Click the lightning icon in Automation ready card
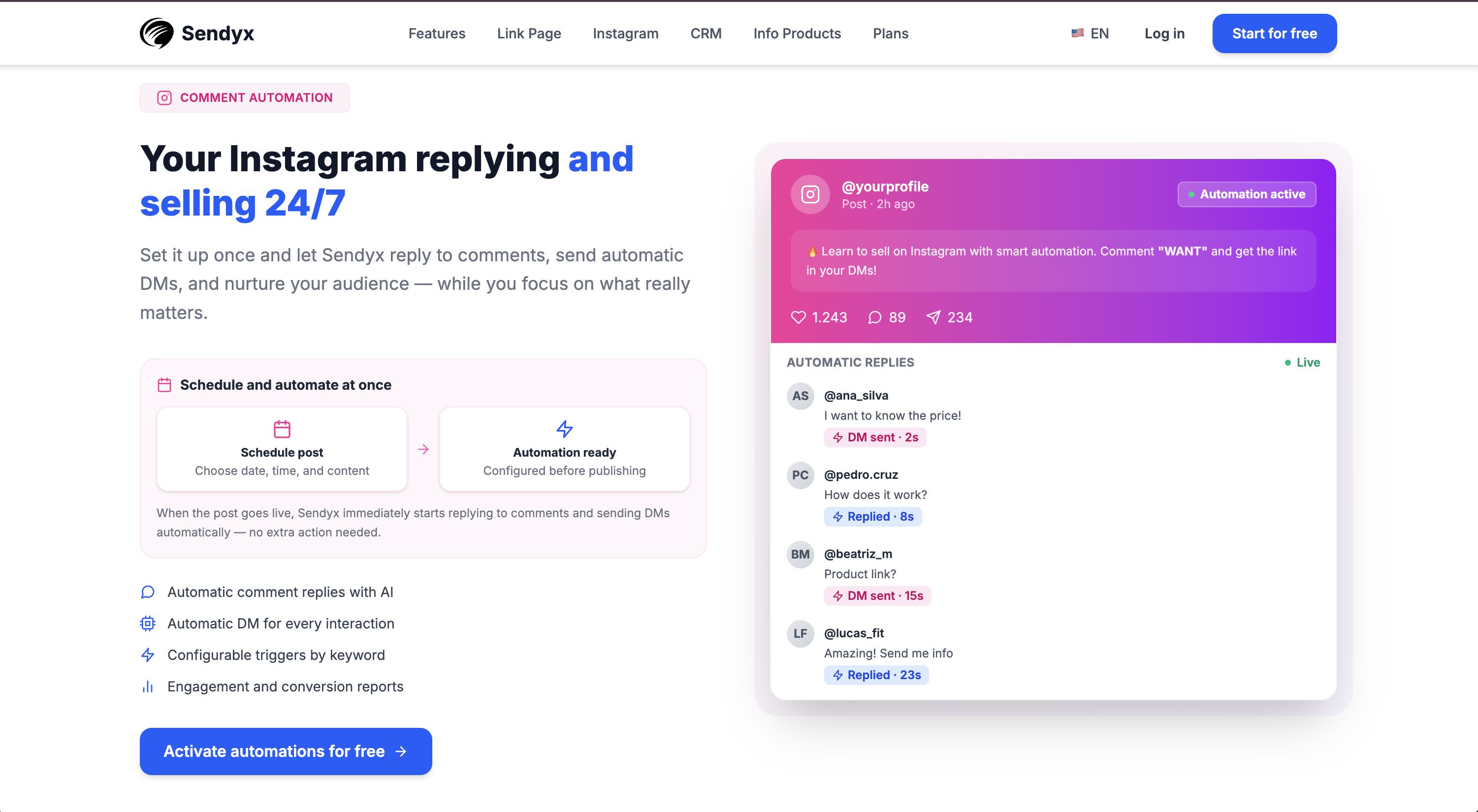 pos(564,429)
